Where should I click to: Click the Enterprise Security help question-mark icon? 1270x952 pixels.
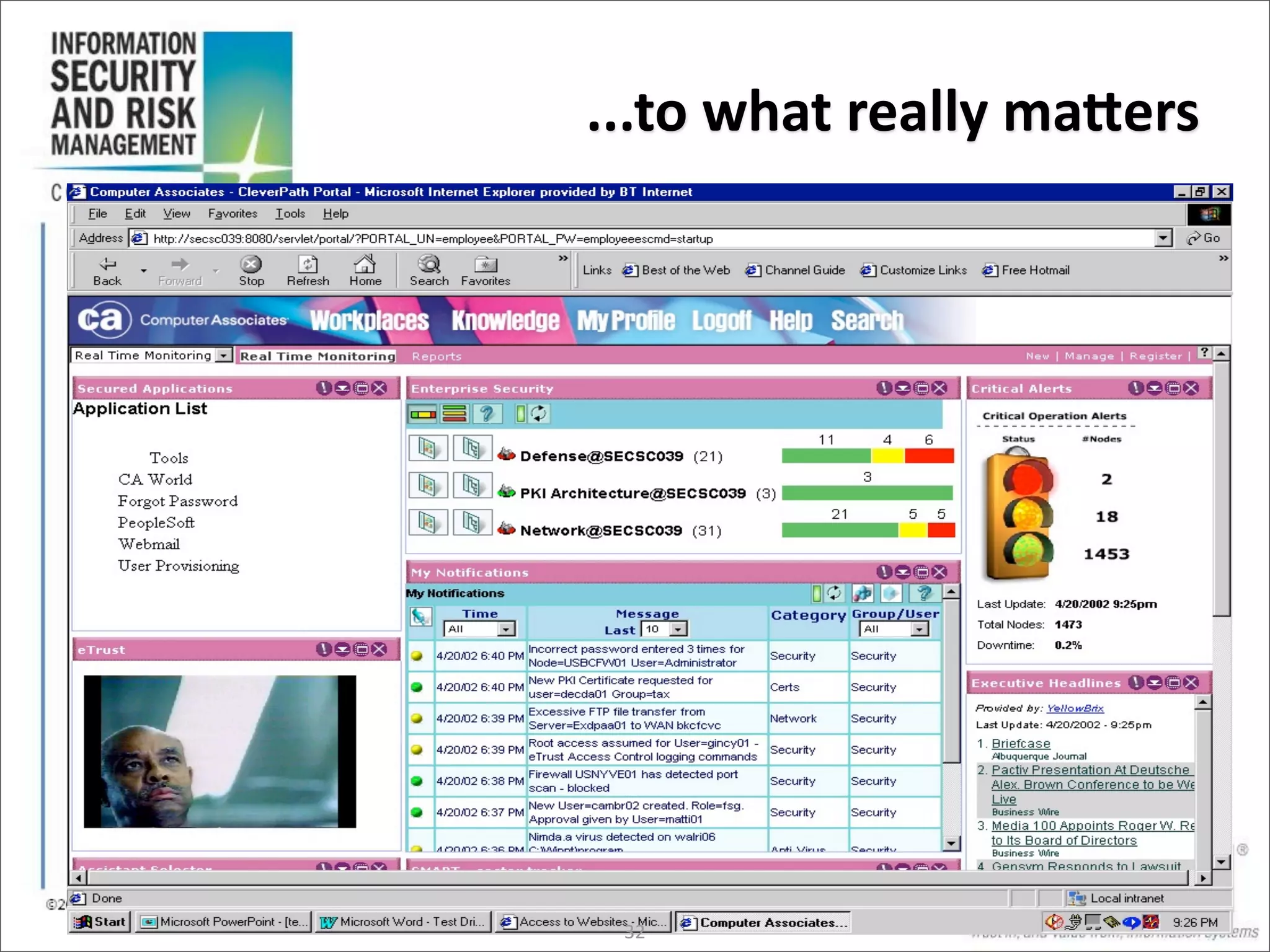click(487, 413)
